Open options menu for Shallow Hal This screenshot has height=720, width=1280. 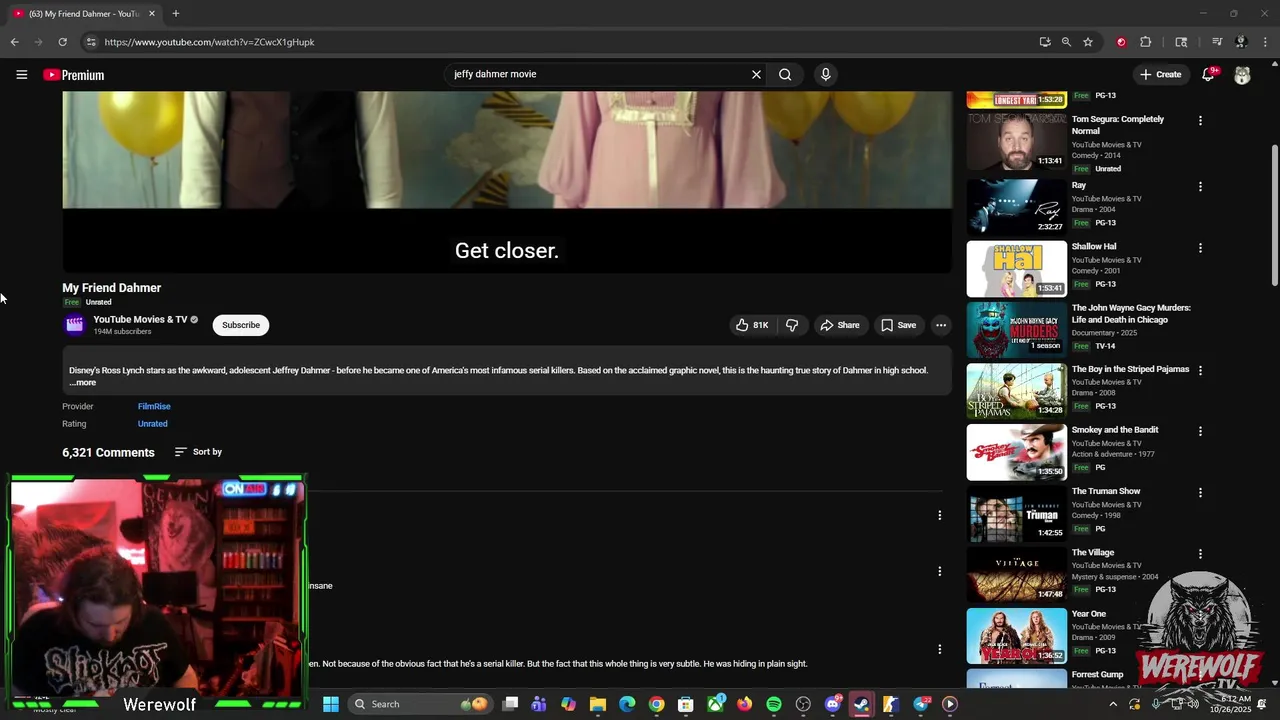[x=1200, y=248]
